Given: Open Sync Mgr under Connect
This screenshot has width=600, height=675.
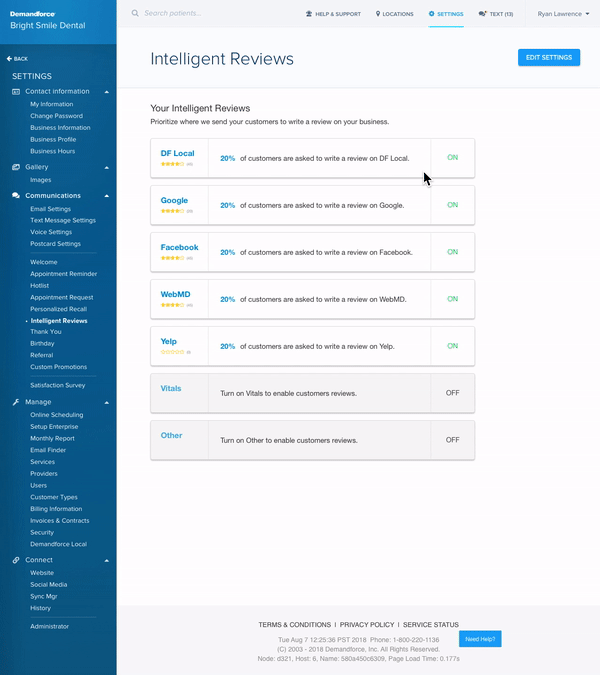Looking at the screenshot, I should click(43, 596).
